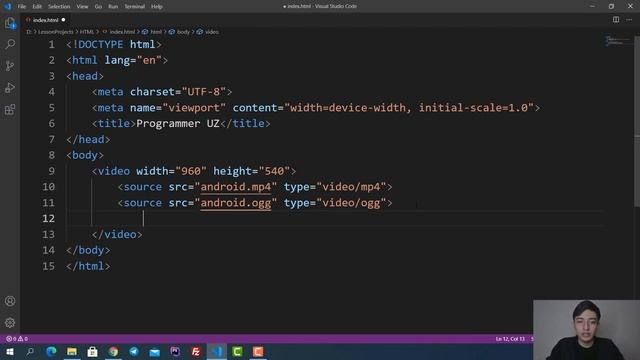The image size is (640, 360).
Task: Click the closing </video> tag
Action: [x=117, y=234]
